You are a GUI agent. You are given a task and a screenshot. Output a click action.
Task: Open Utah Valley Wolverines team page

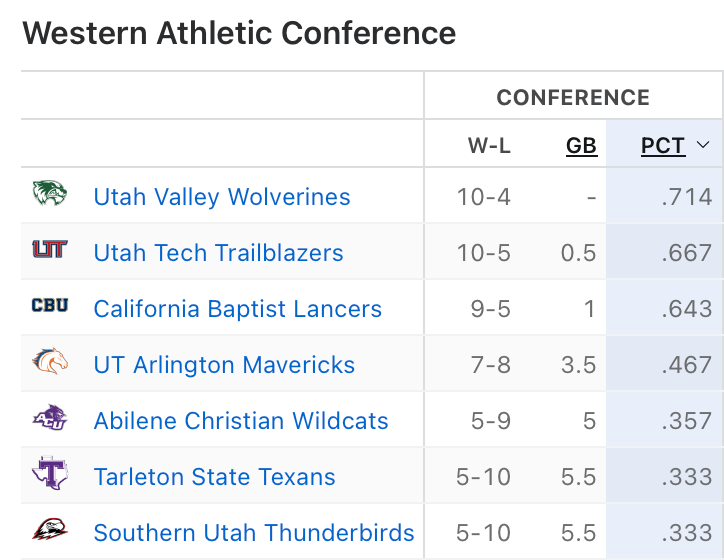(x=222, y=197)
